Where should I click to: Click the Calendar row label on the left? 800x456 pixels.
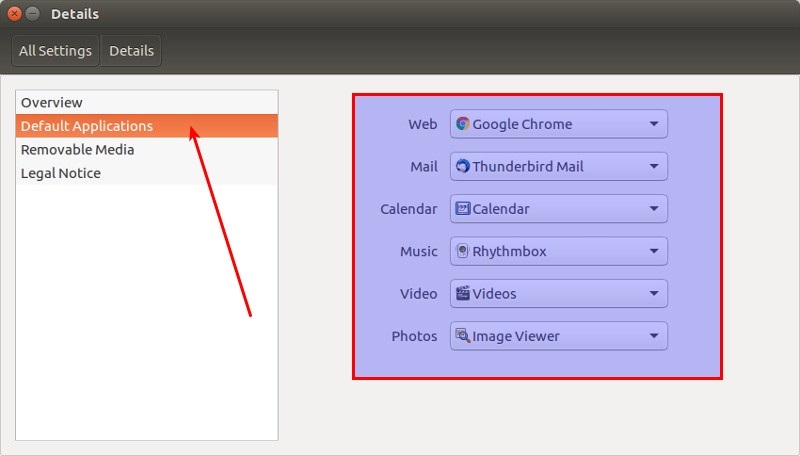coord(409,209)
